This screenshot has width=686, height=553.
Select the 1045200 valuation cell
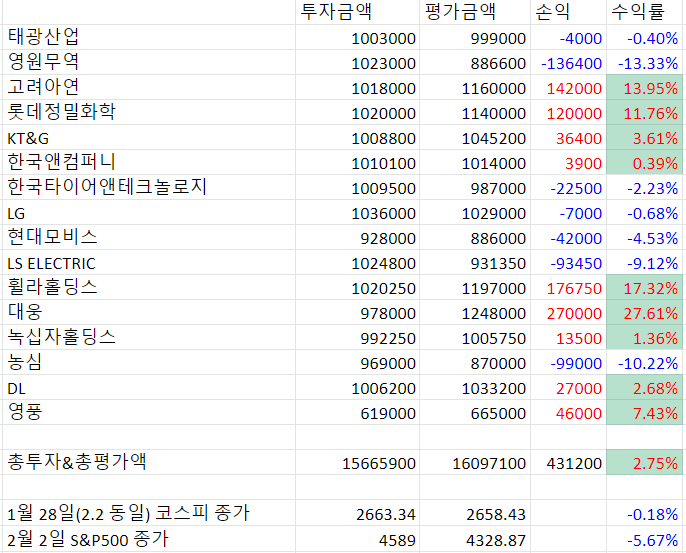pyautogui.click(x=475, y=137)
